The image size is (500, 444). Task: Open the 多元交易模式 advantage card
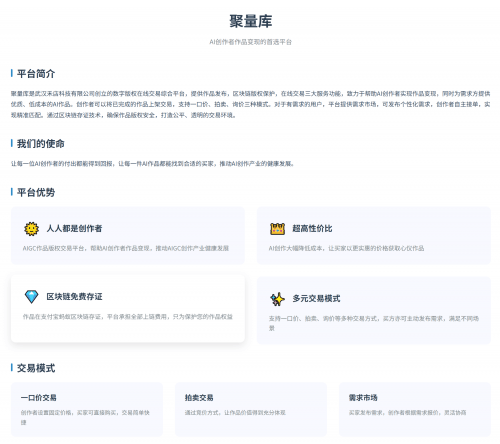pyautogui.click(x=374, y=310)
